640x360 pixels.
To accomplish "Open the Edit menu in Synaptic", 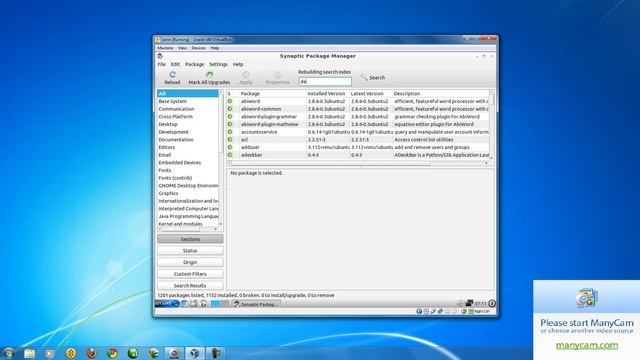I will (175, 64).
